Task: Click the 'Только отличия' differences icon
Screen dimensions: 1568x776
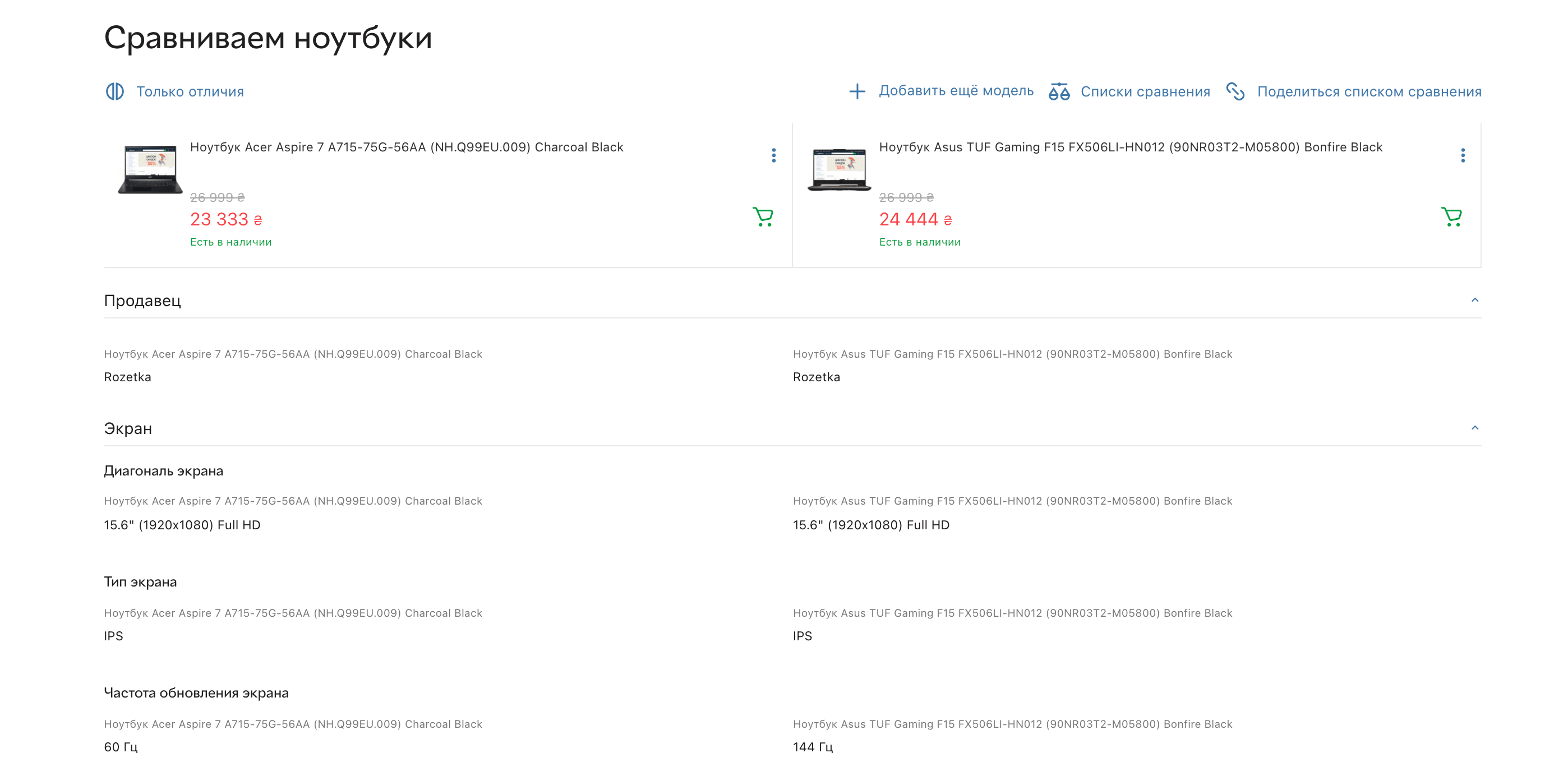Action: pyautogui.click(x=115, y=91)
